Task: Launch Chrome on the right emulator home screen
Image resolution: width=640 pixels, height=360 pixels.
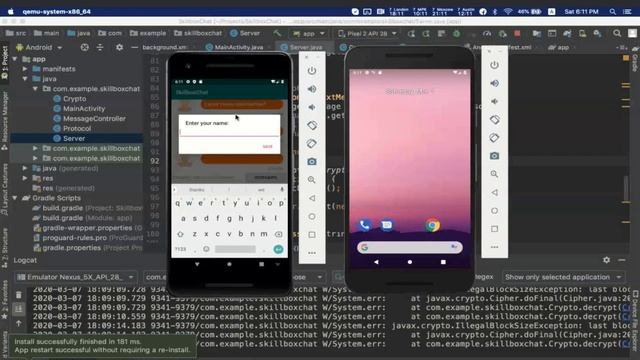Action: 433,225
